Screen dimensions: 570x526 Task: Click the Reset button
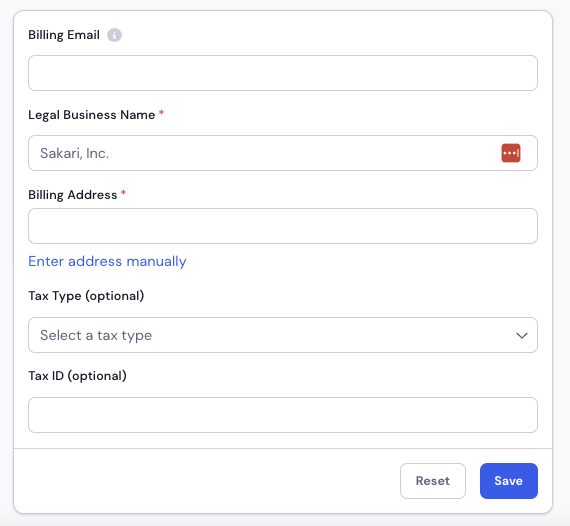(433, 481)
